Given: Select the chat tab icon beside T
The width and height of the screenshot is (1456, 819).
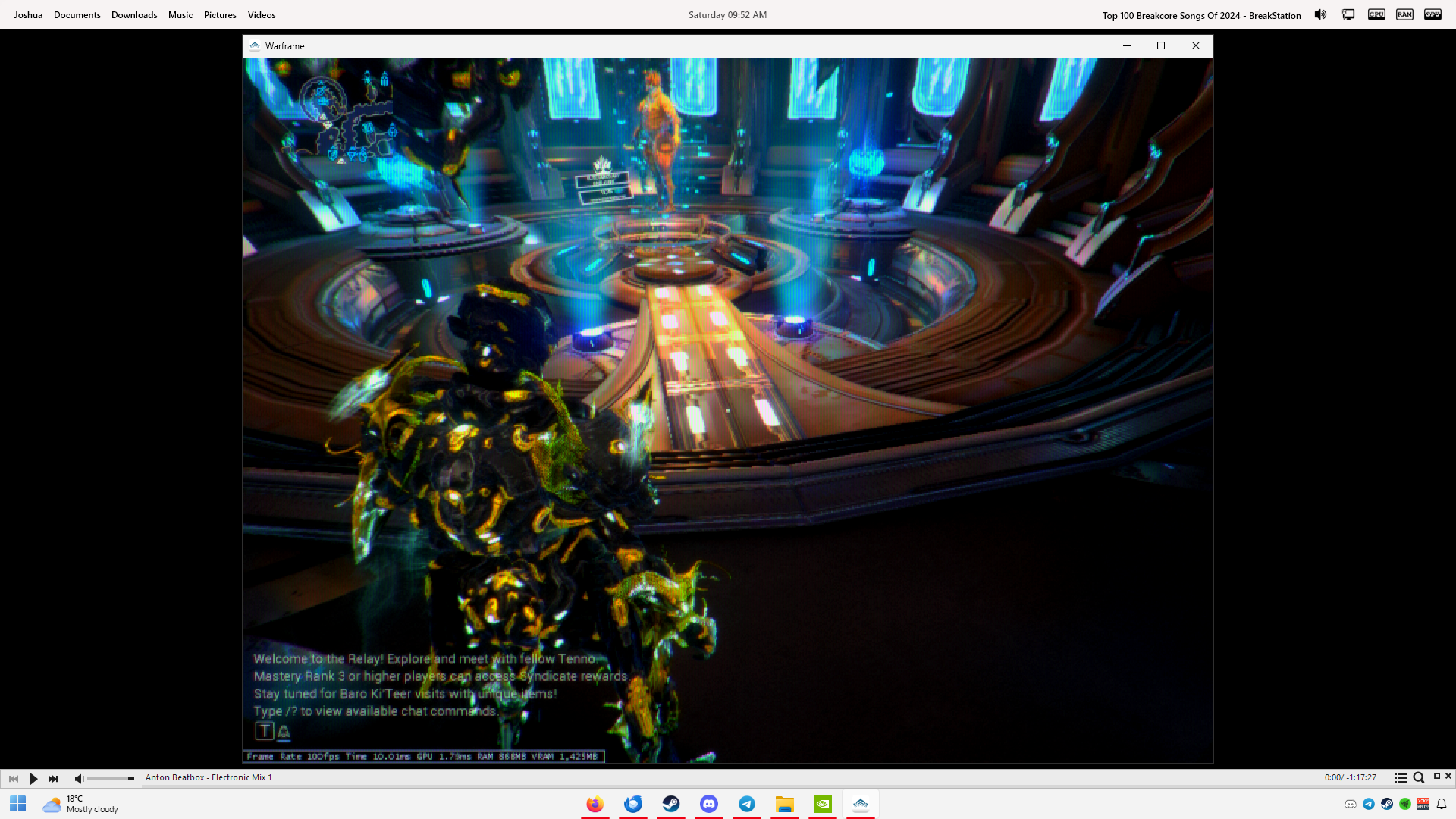Looking at the screenshot, I should pyautogui.click(x=284, y=732).
